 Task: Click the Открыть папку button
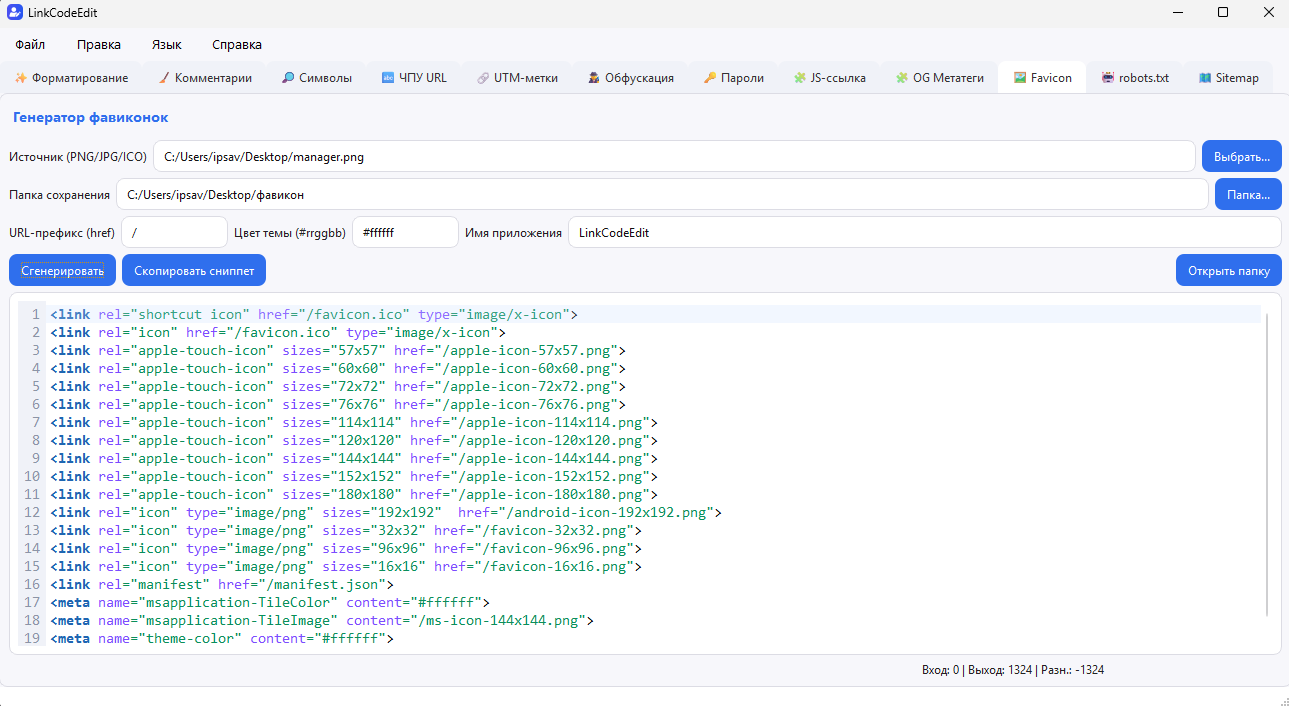tap(1228, 271)
